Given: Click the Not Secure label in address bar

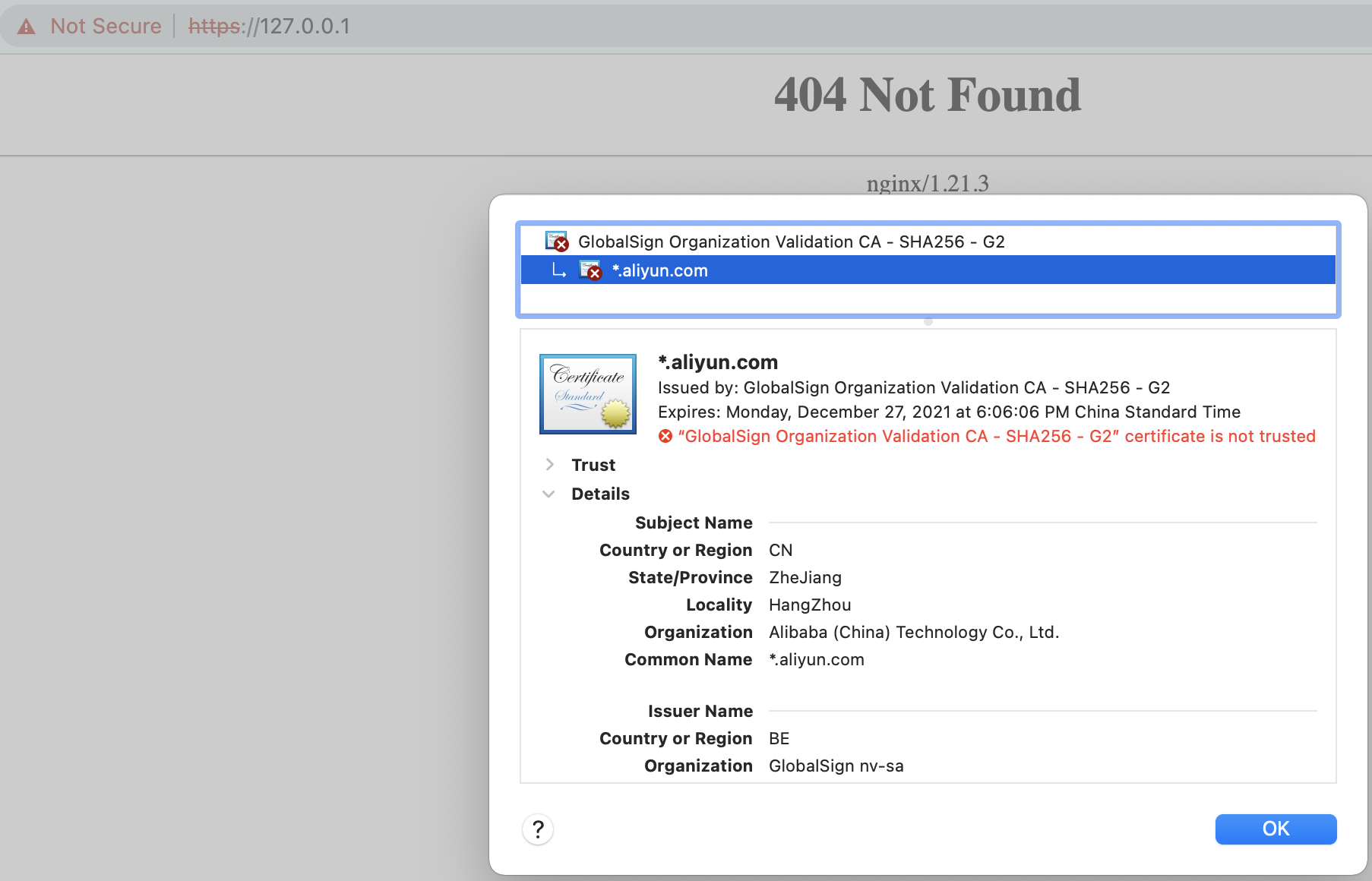Looking at the screenshot, I should click(x=106, y=27).
